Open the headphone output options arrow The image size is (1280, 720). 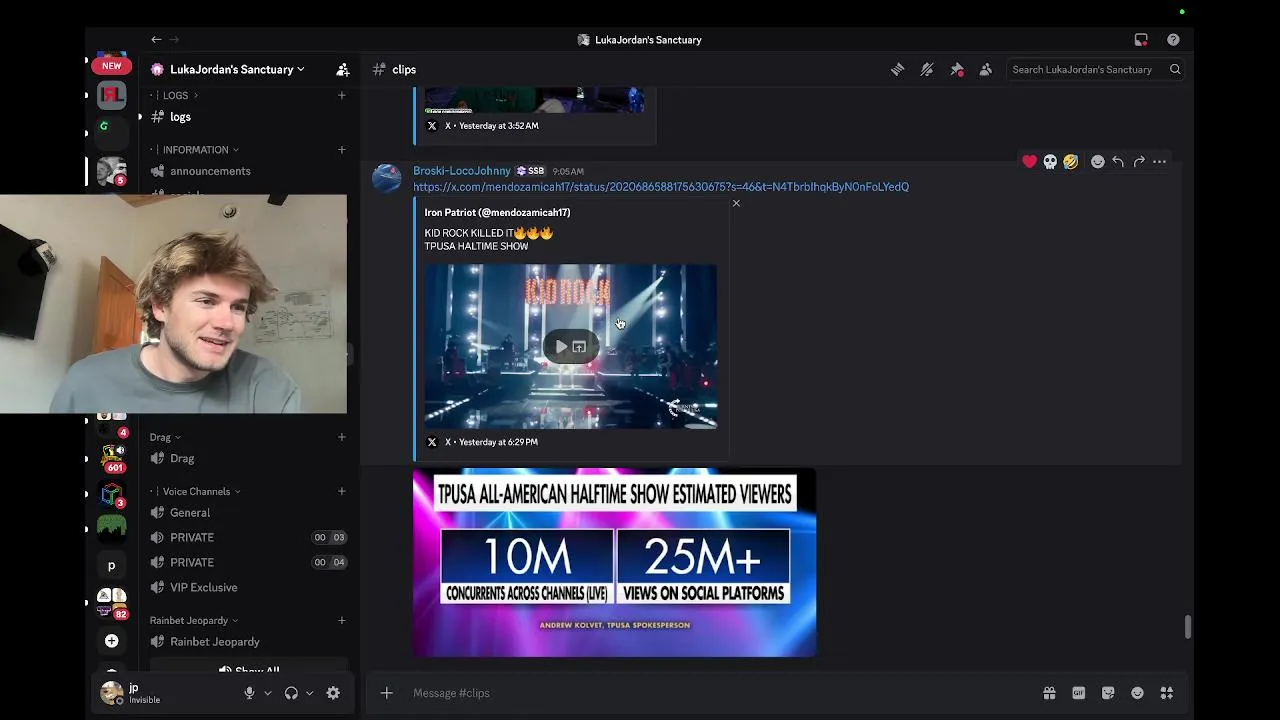[309, 693]
